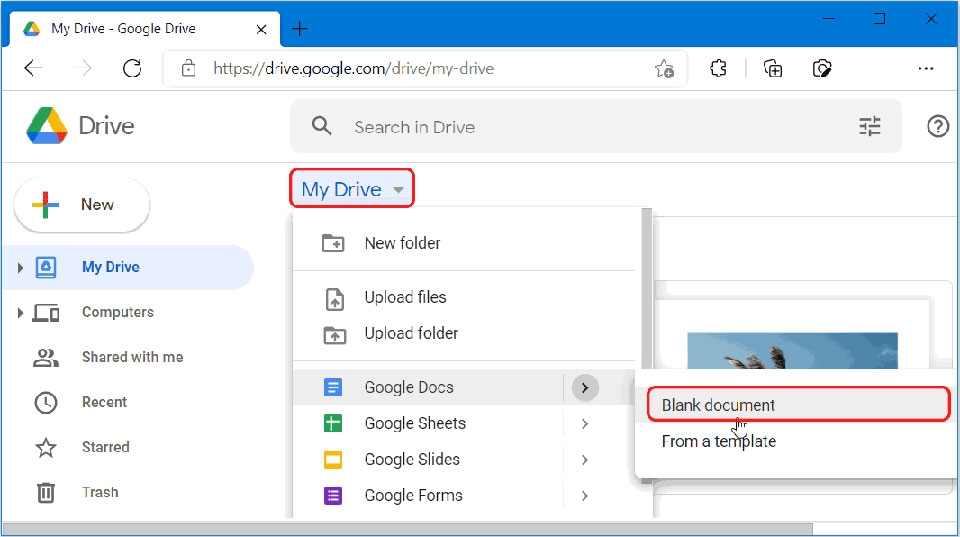
Task: Open Trash section
Action: 100,492
